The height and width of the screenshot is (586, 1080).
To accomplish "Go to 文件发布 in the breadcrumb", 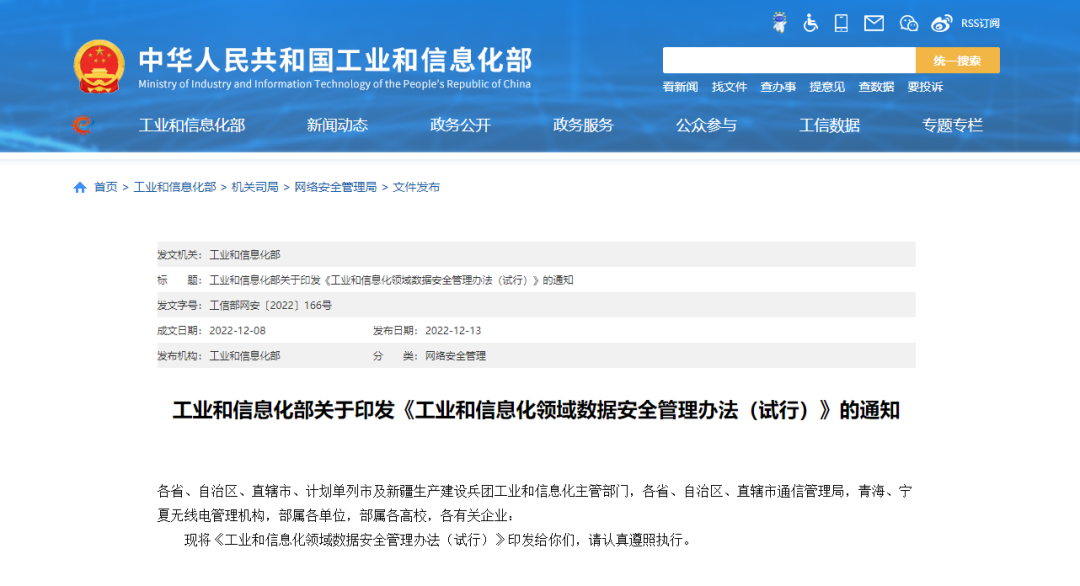I will click(x=416, y=187).
